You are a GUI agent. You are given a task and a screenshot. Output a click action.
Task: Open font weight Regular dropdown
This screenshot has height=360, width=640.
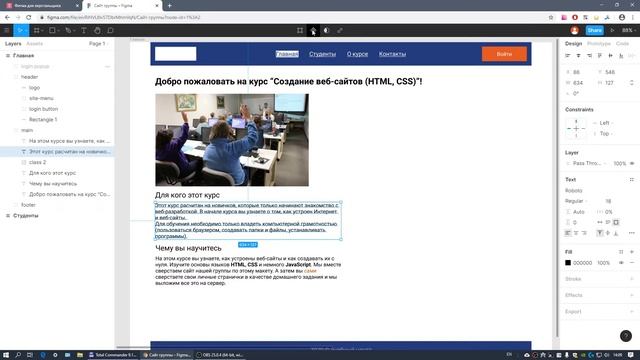(576, 201)
